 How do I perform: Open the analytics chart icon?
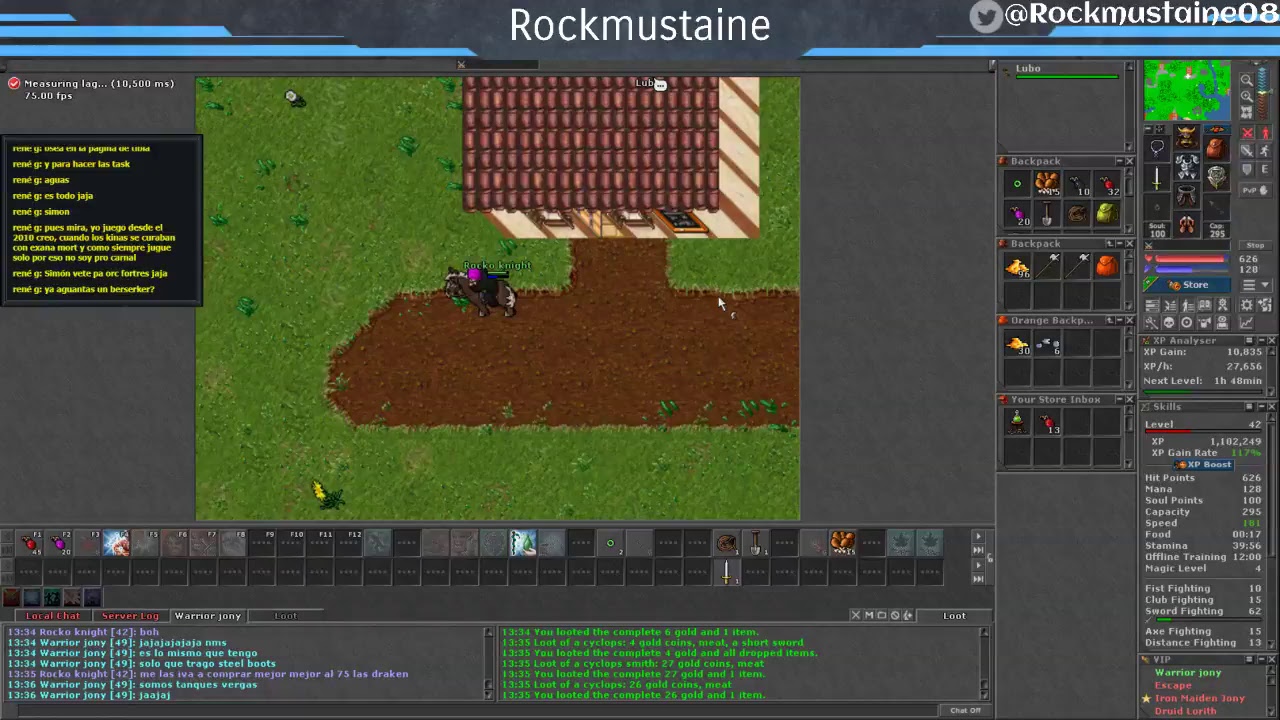pos(1247,323)
